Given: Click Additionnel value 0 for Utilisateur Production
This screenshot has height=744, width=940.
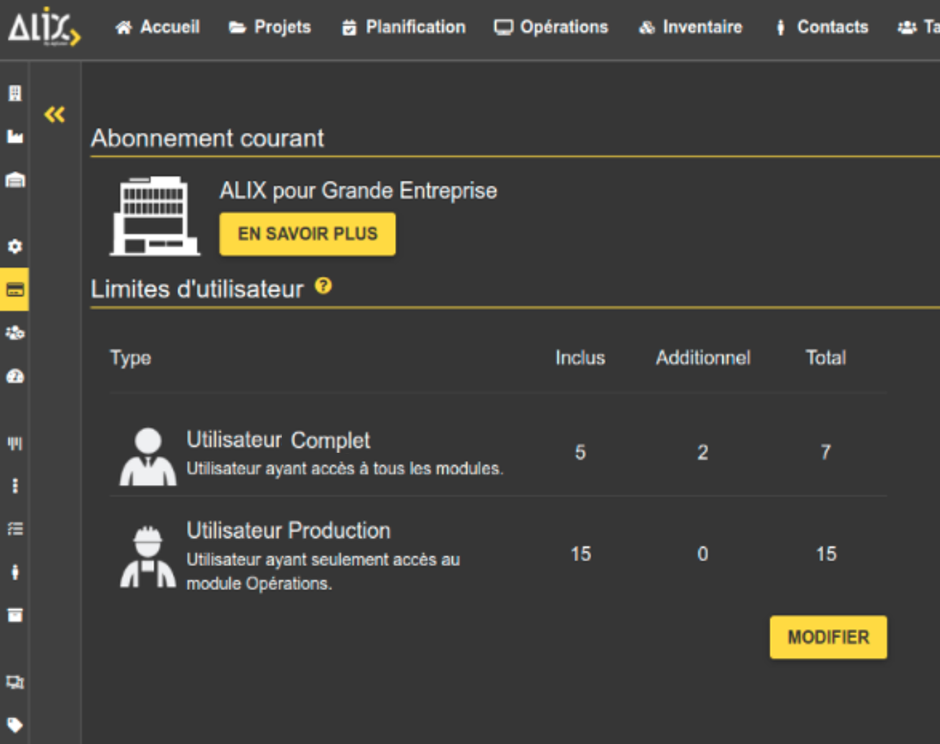Looking at the screenshot, I should pos(703,554).
